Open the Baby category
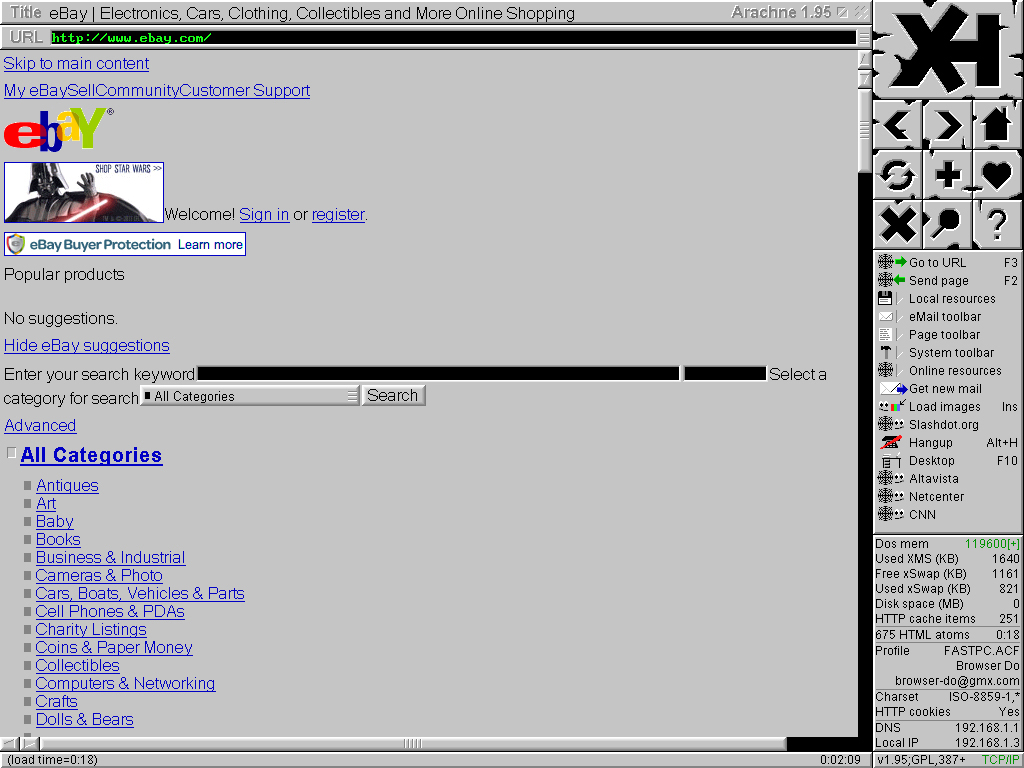 [x=55, y=522]
